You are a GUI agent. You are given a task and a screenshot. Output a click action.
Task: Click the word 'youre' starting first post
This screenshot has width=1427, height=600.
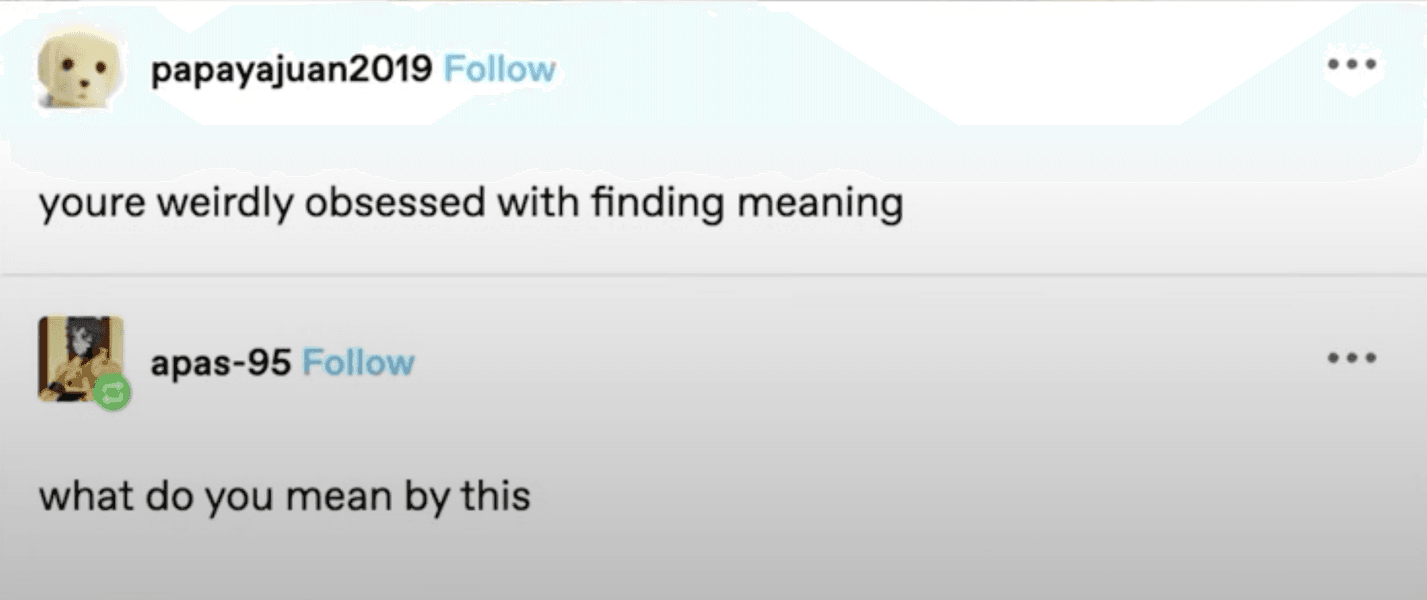[x=87, y=204]
